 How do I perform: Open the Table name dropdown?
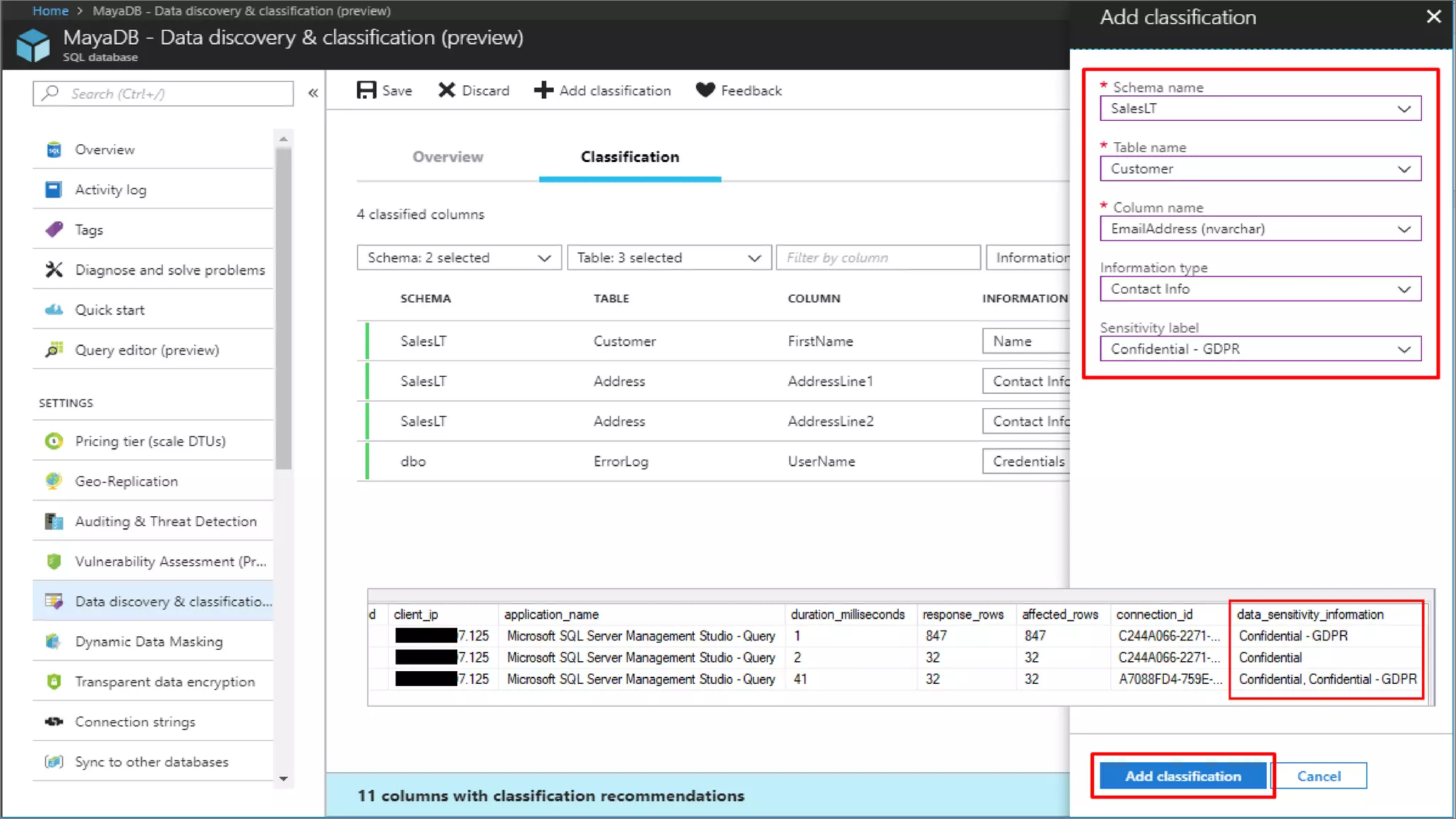pyautogui.click(x=1260, y=168)
